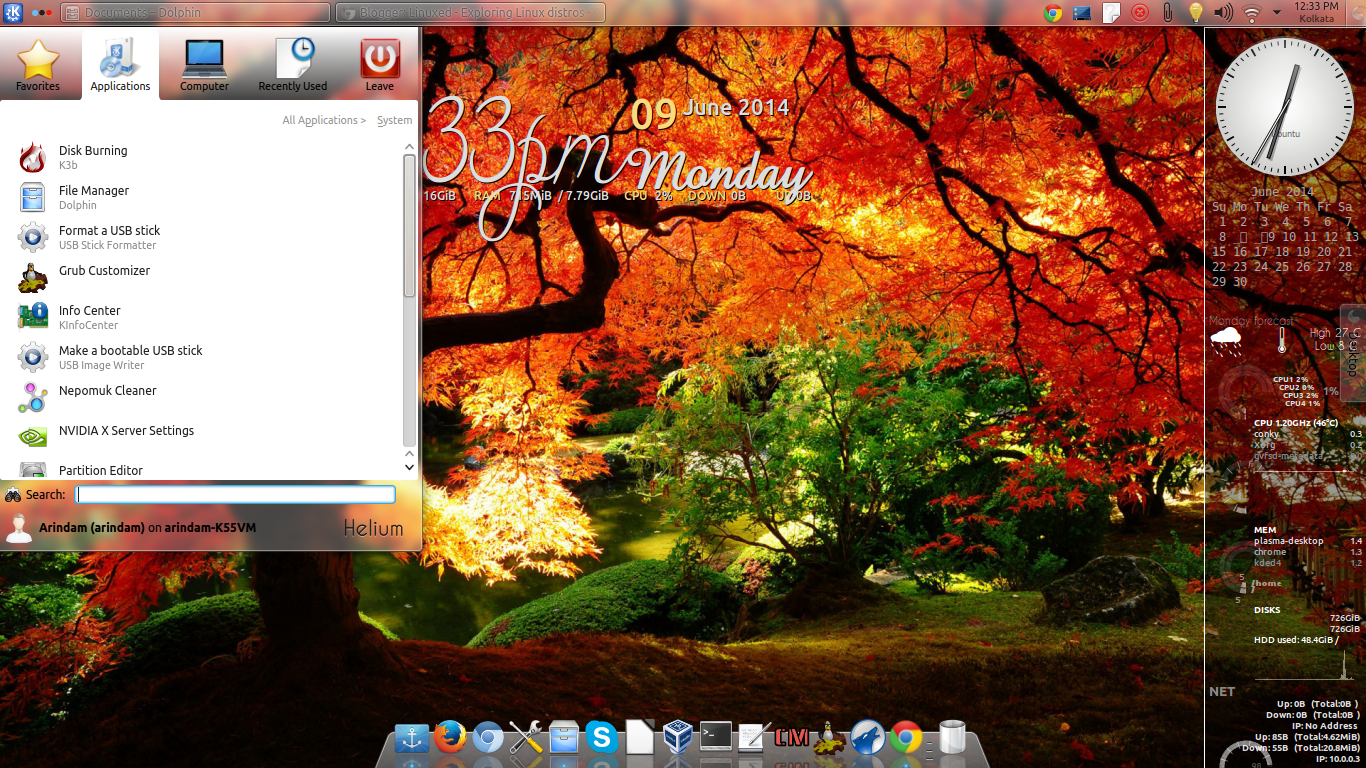Click anchor icon in bottom dock
Image resolution: width=1366 pixels, height=768 pixels.
coord(411,738)
